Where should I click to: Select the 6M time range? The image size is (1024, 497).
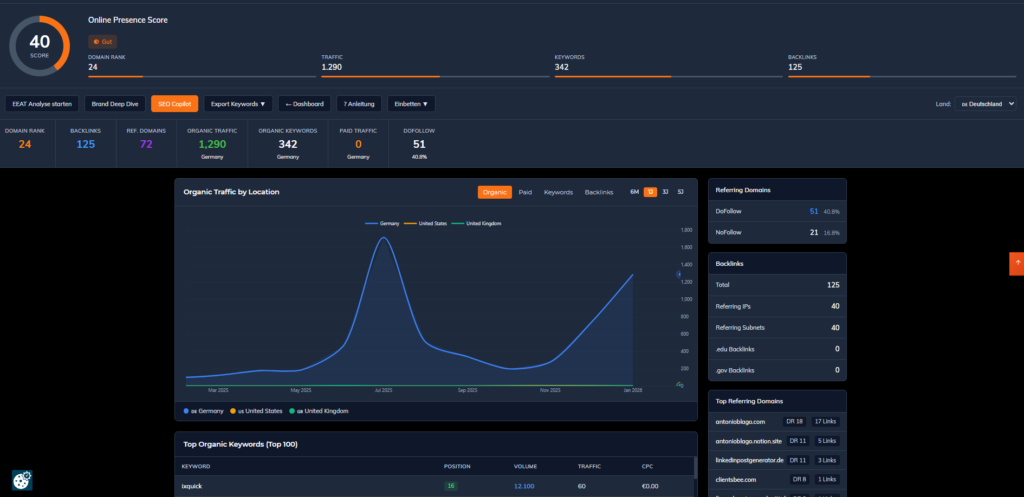[634, 192]
